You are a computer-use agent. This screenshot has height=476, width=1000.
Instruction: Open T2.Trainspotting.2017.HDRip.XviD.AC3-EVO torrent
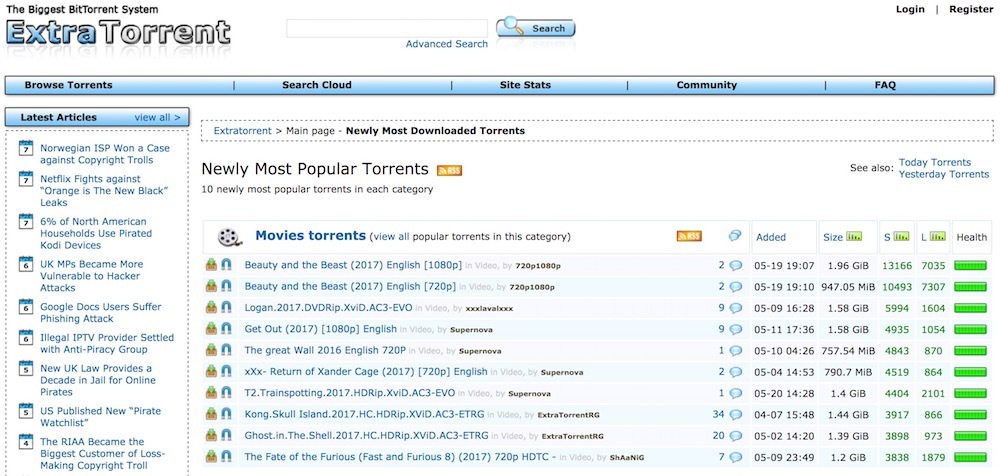coord(349,393)
